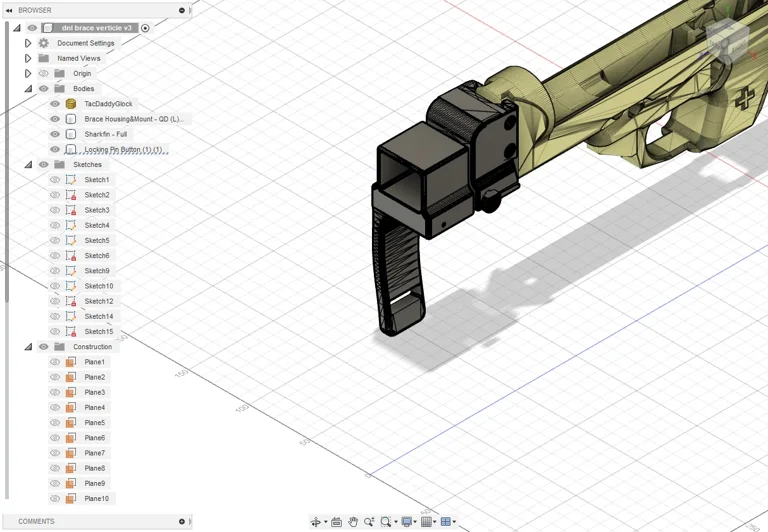Show the hidden Origin folder

click(43, 73)
